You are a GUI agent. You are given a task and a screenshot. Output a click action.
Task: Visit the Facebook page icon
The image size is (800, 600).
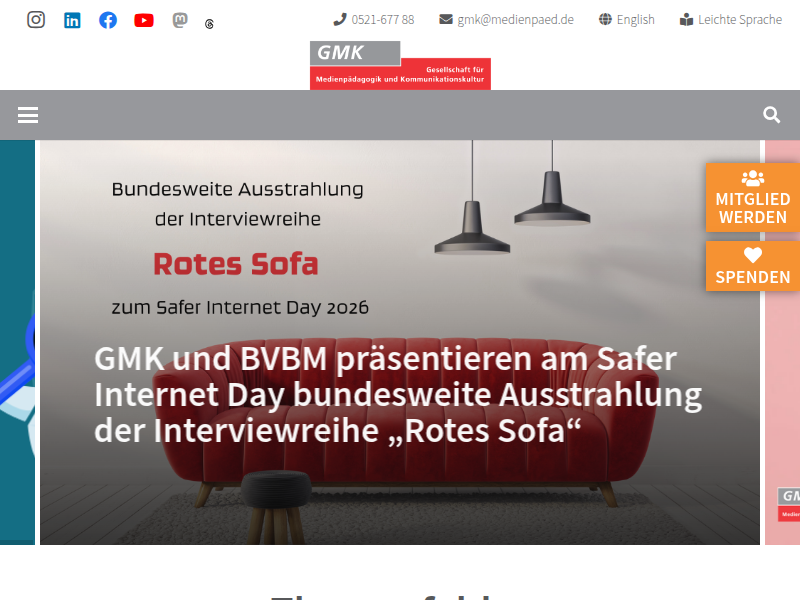(108, 20)
